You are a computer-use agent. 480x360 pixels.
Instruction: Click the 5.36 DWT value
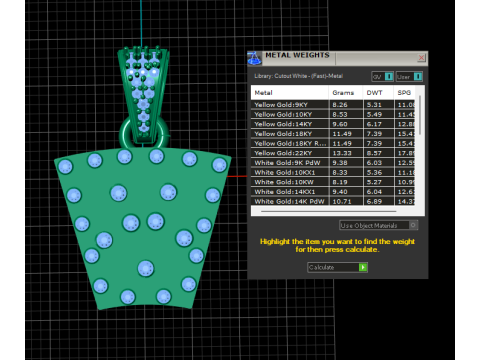pyautogui.click(x=374, y=172)
